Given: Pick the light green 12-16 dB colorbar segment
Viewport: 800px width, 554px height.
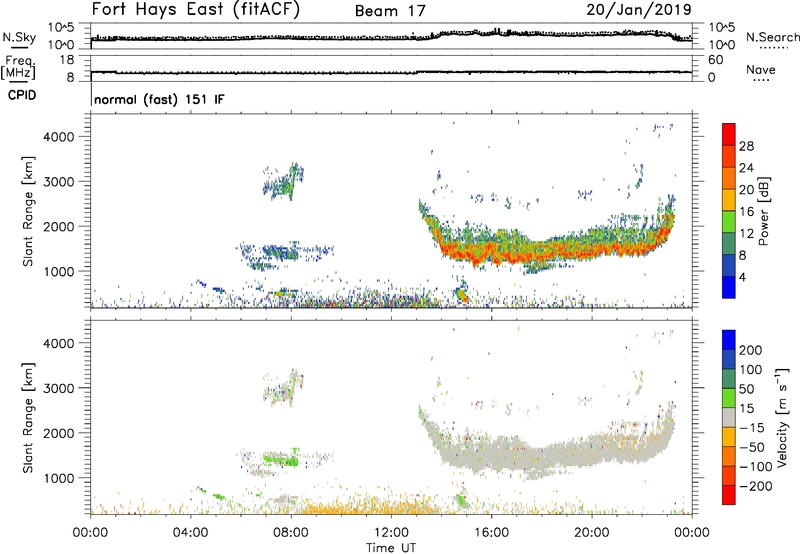Looking at the screenshot, I should click(729, 222).
